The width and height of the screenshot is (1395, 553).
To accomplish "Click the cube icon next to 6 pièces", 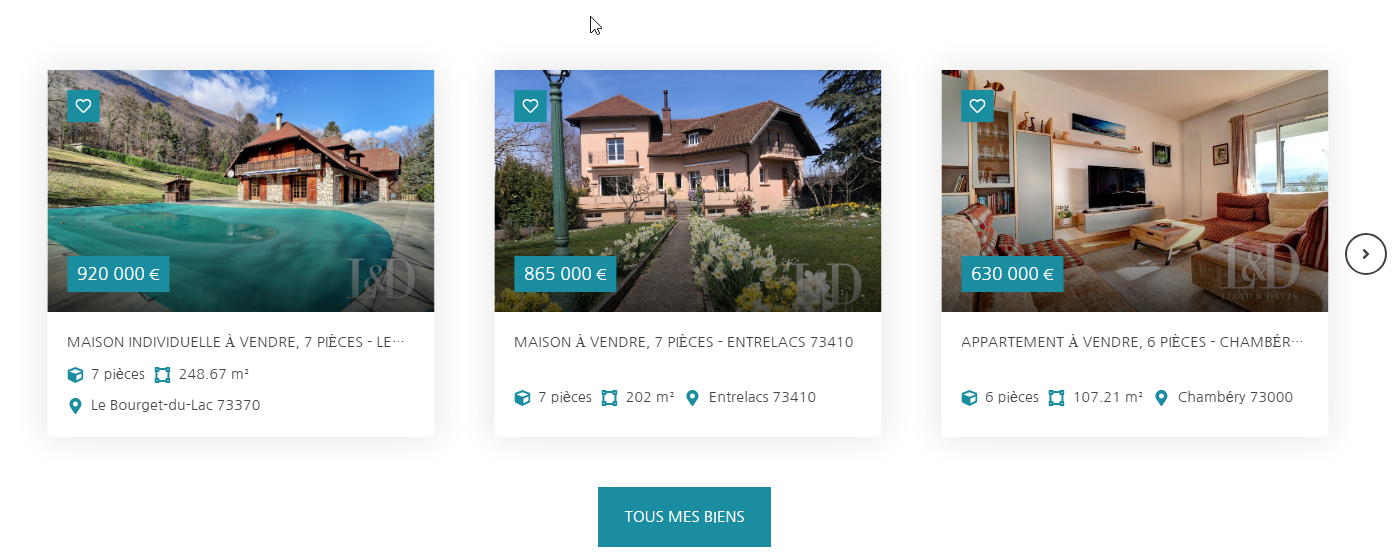I will [969, 398].
